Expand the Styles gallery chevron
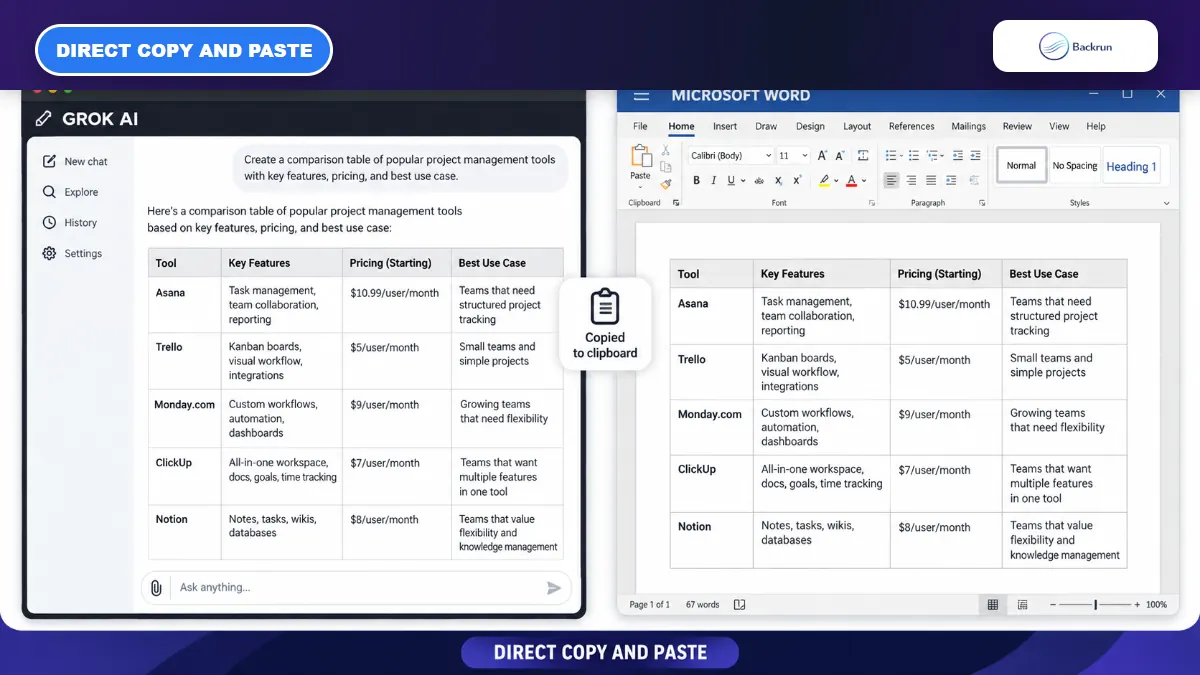 click(1166, 203)
